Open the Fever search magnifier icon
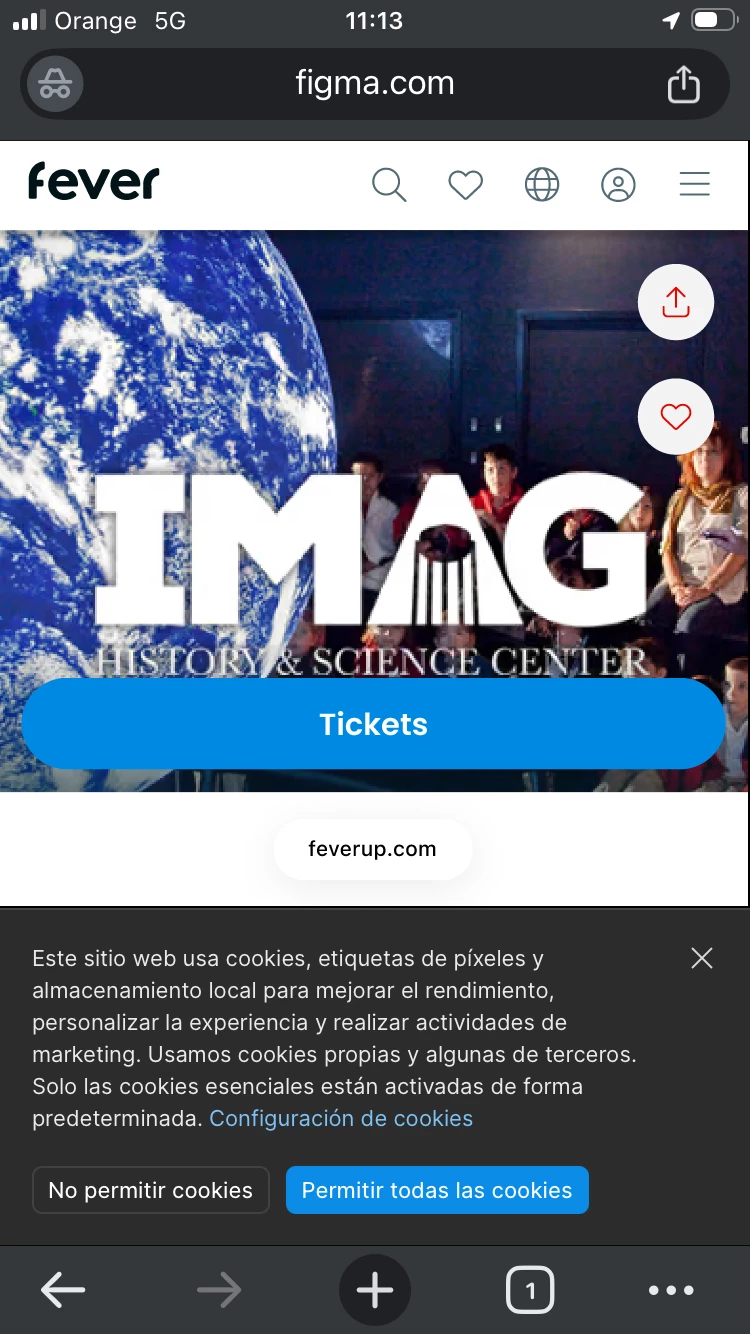This screenshot has width=750, height=1334. point(389,185)
